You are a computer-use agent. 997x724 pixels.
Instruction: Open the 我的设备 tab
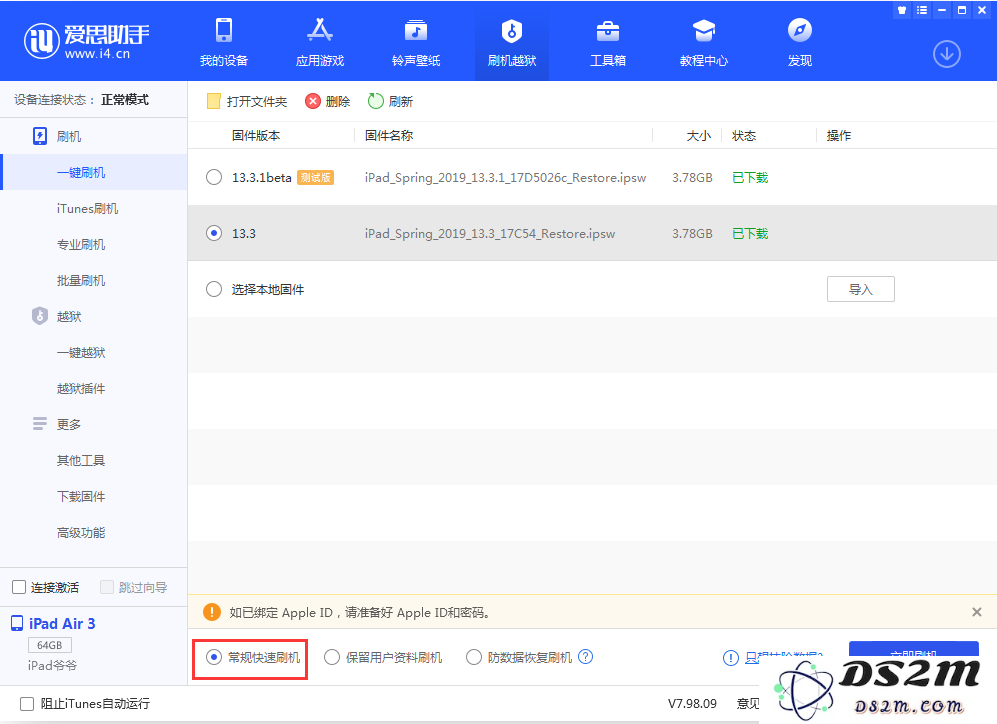click(224, 43)
